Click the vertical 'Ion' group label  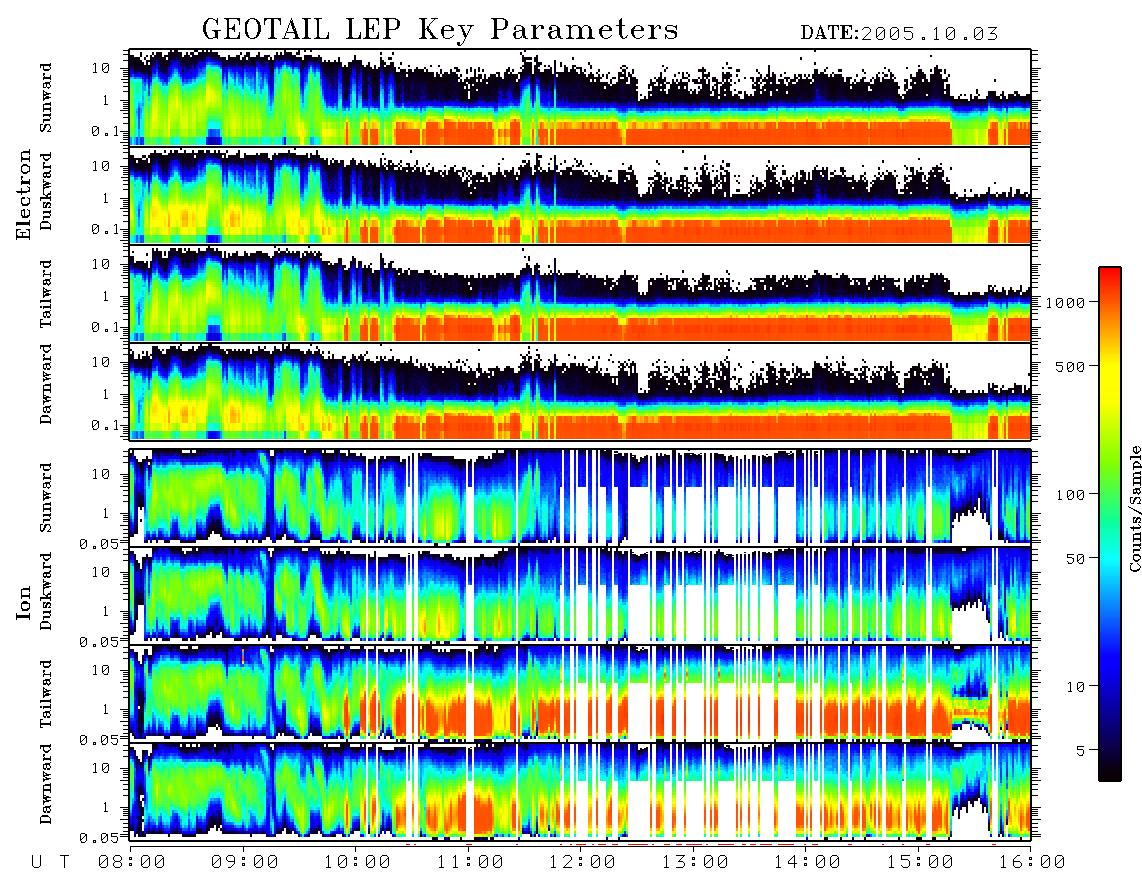[23, 602]
